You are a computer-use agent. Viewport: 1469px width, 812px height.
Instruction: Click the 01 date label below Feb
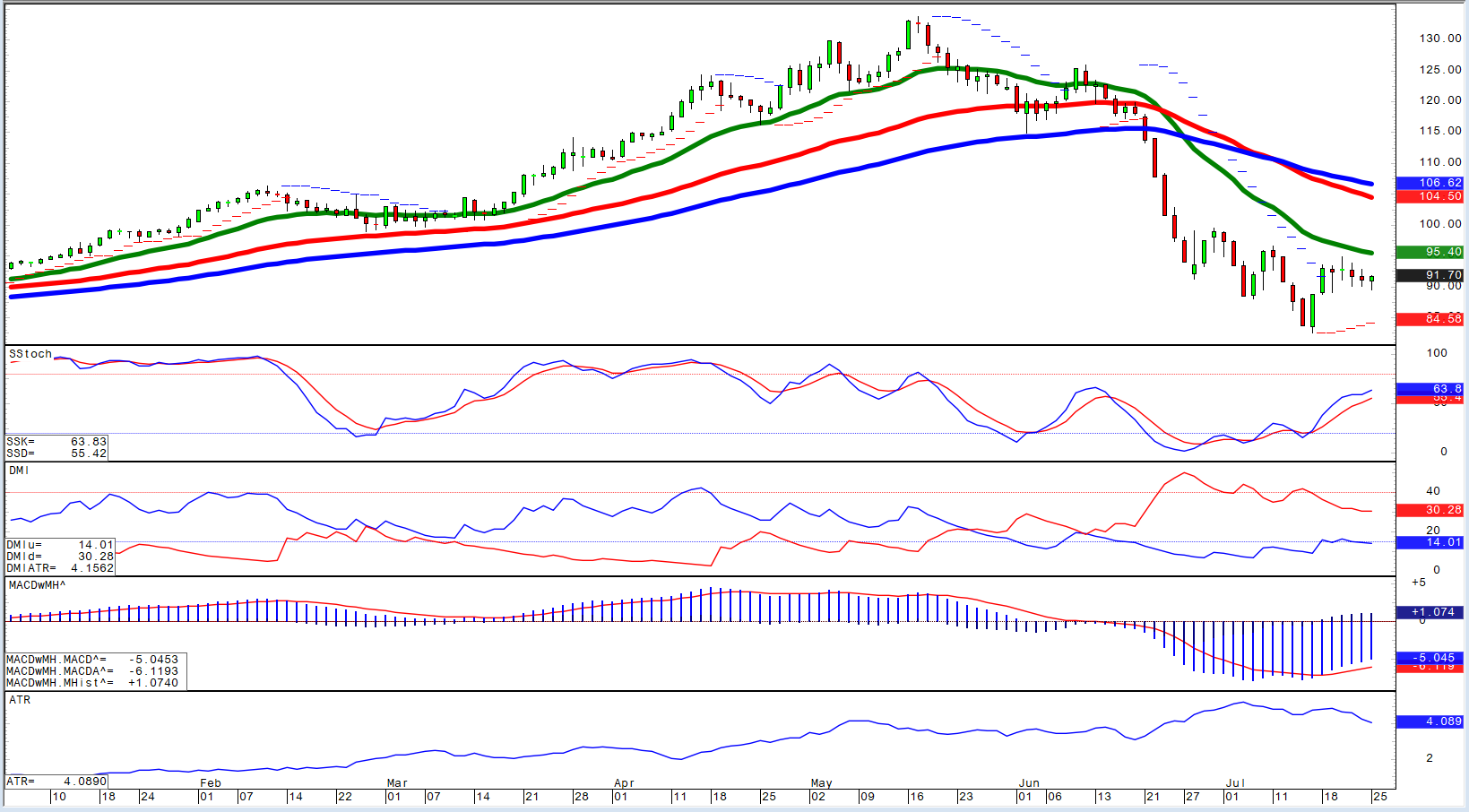207,797
